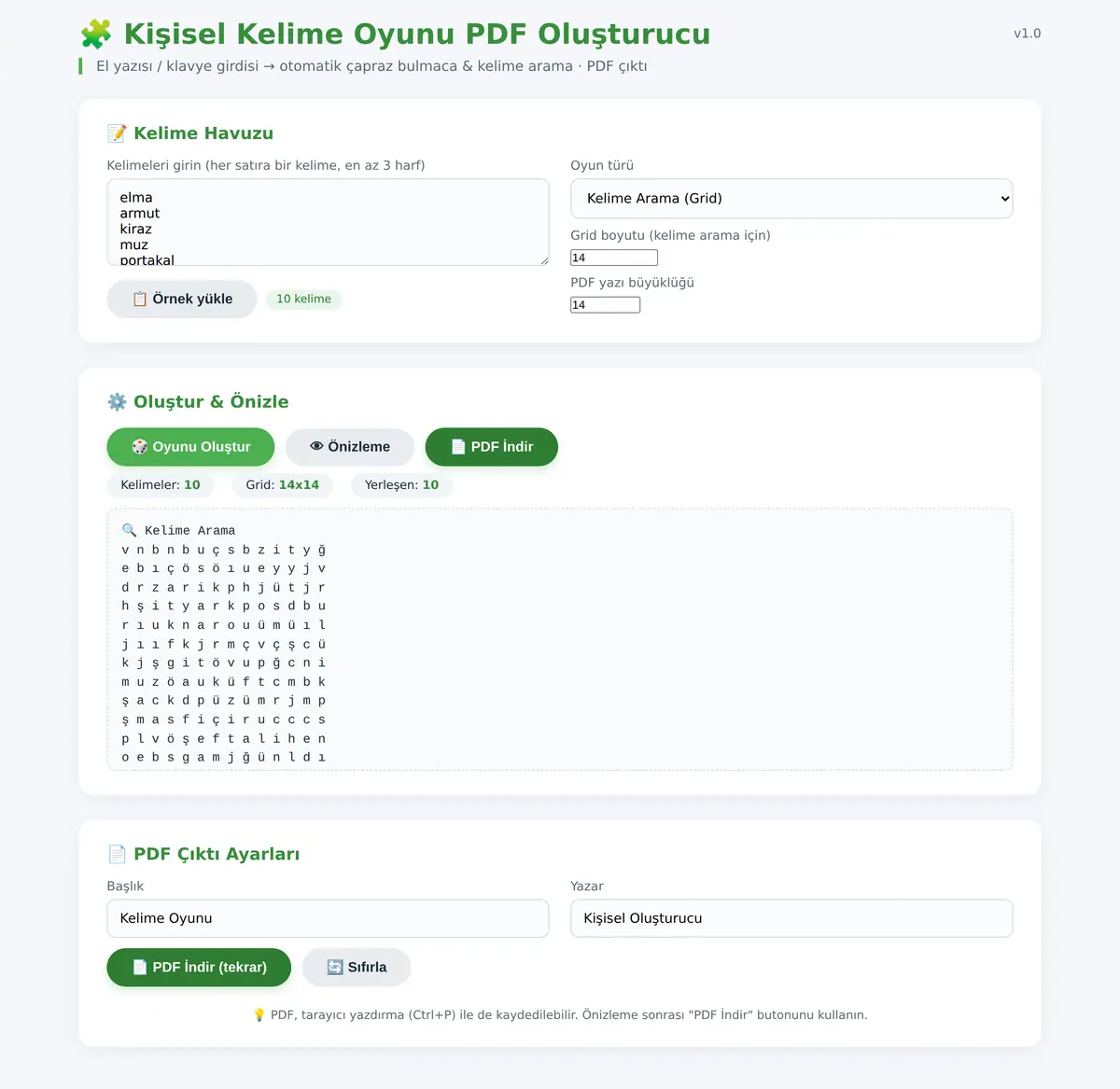Click the grid row starting 'v n b n b u'
Viewport: 1120px width, 1089px height.
point(224,551)
